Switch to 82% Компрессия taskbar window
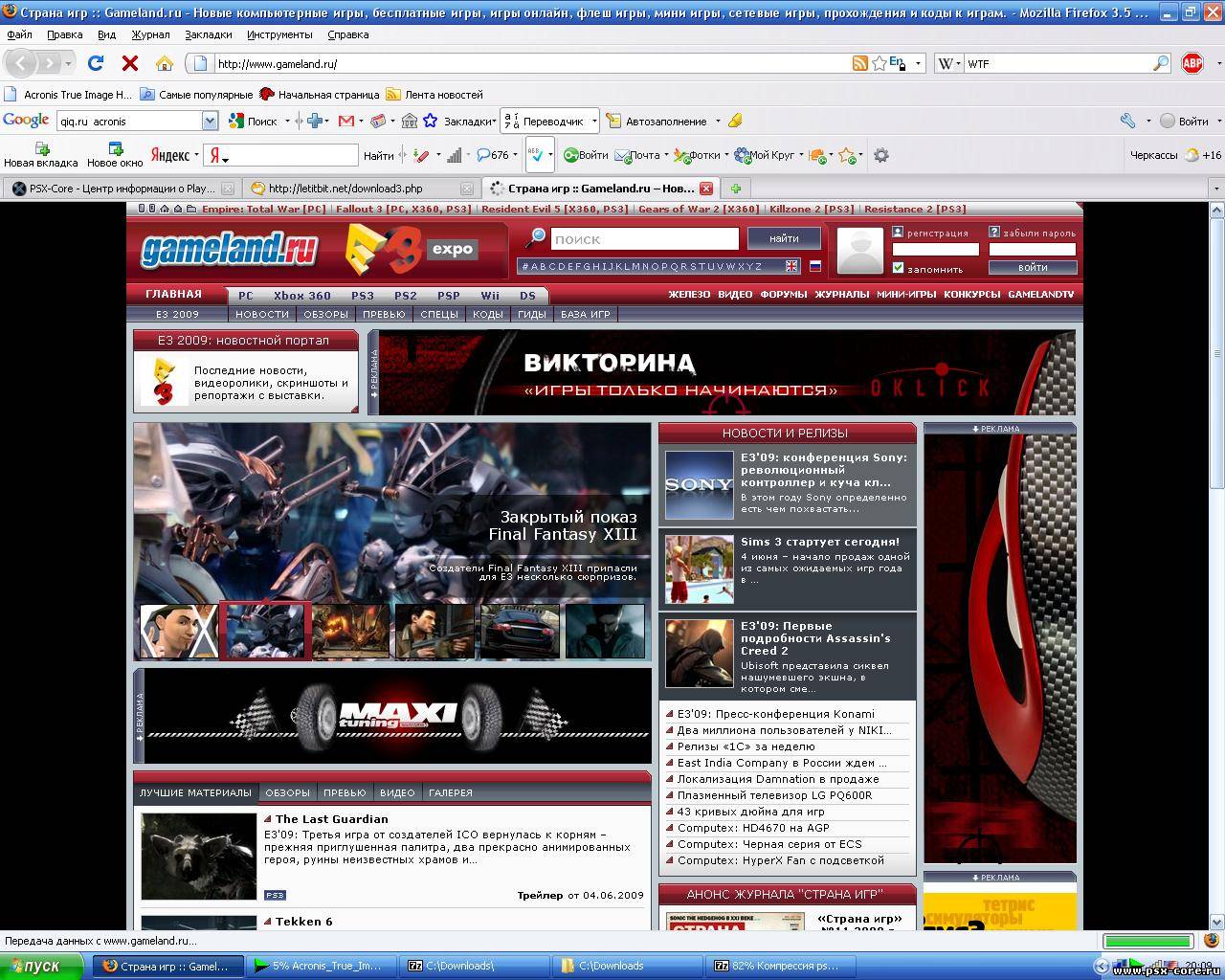The width and height of the screenshot is (1225, 980). point(780,967)
